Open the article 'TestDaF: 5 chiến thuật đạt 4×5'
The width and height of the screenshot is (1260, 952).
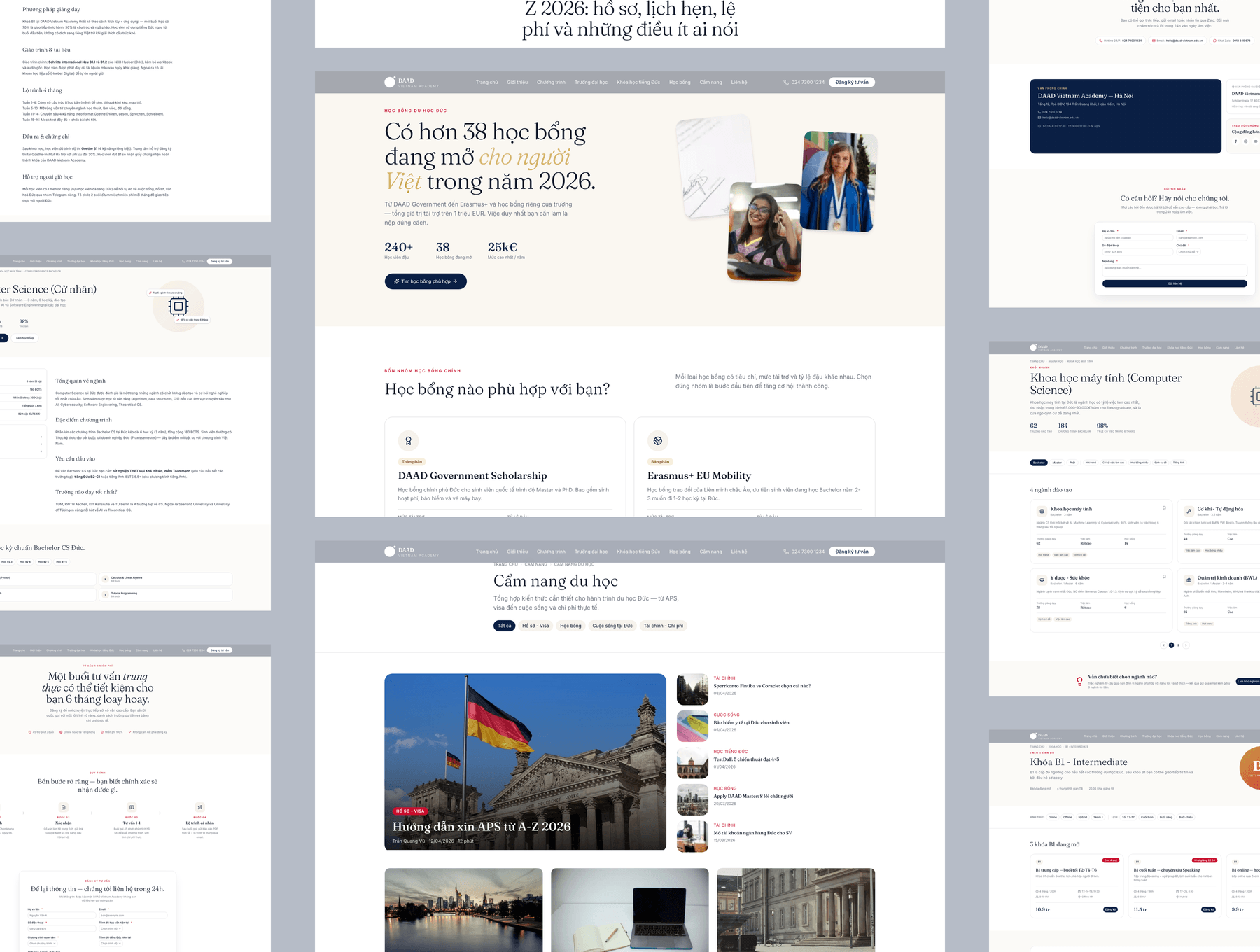pos(746,759)
